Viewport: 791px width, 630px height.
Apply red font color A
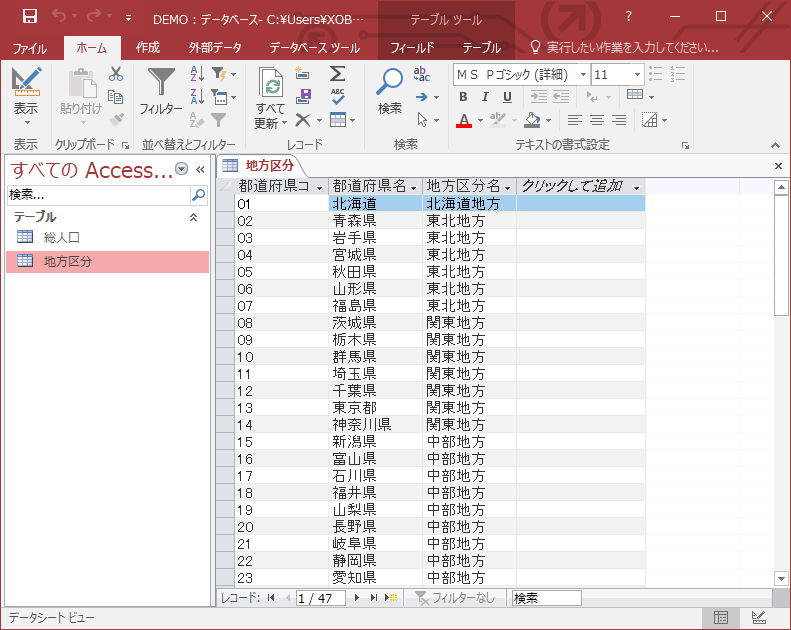[x=464, y=121]
